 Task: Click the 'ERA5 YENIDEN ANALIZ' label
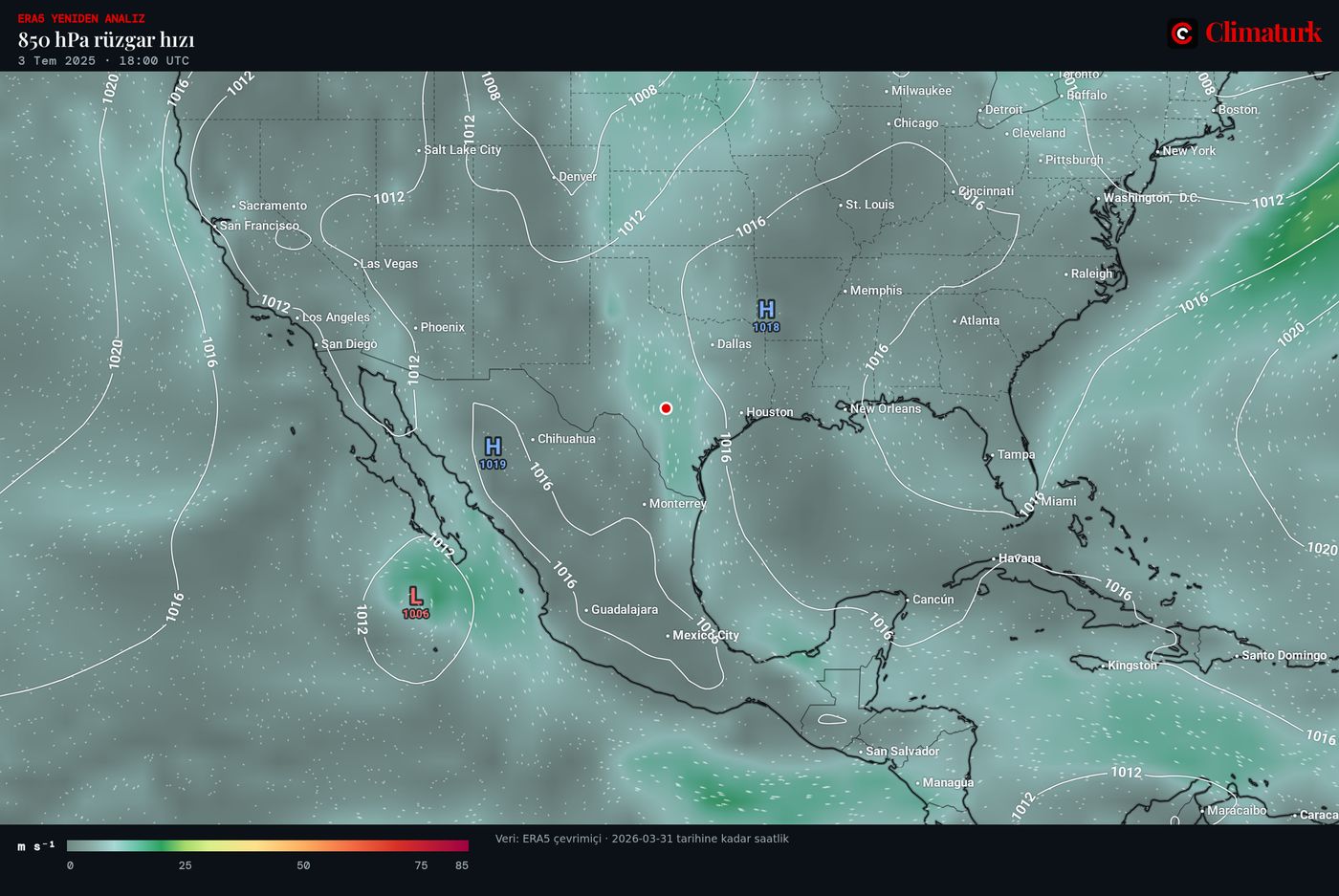(81, 18)
